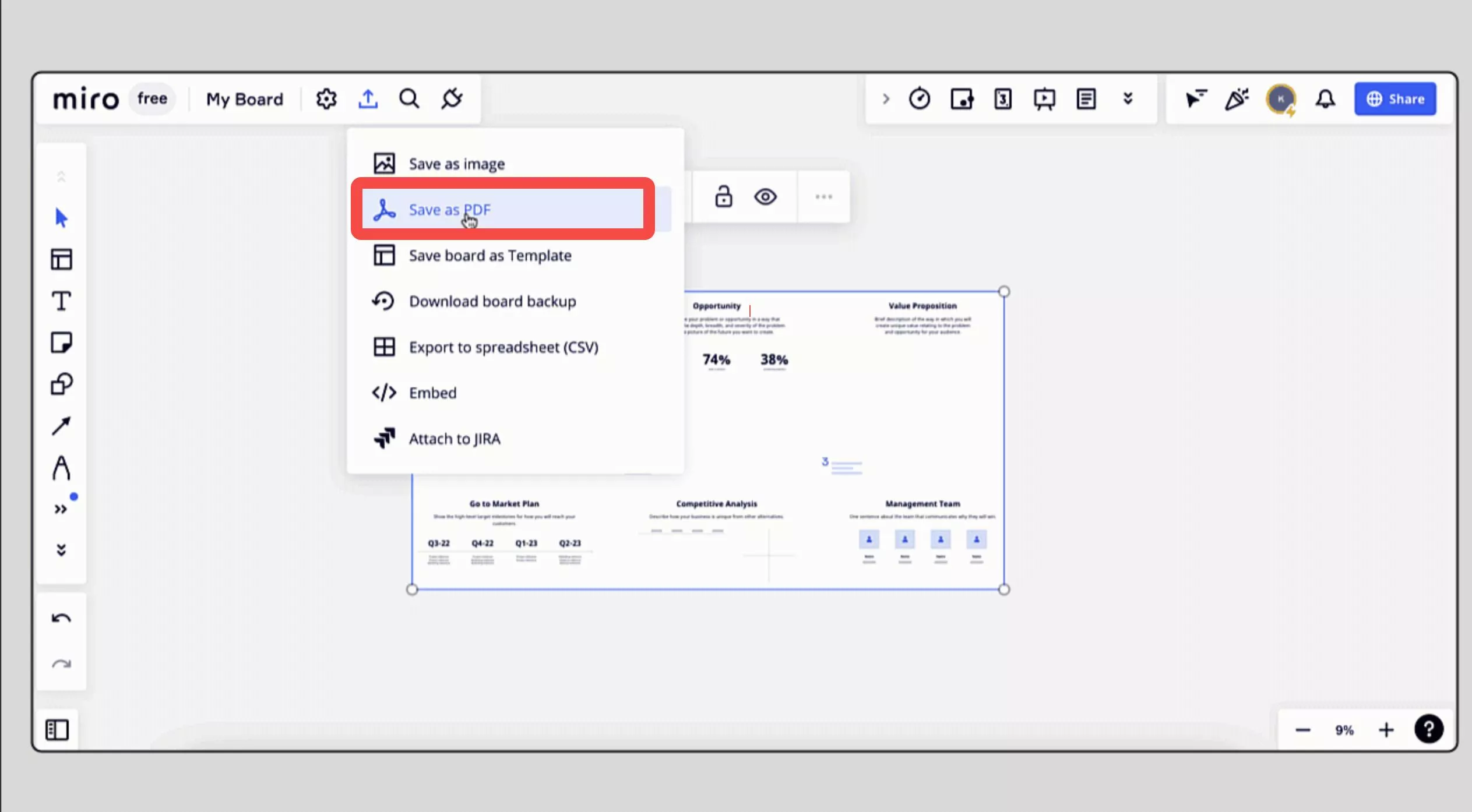
Task: Show more apps via the down double-chevron
Action: tap(1127, 98)
